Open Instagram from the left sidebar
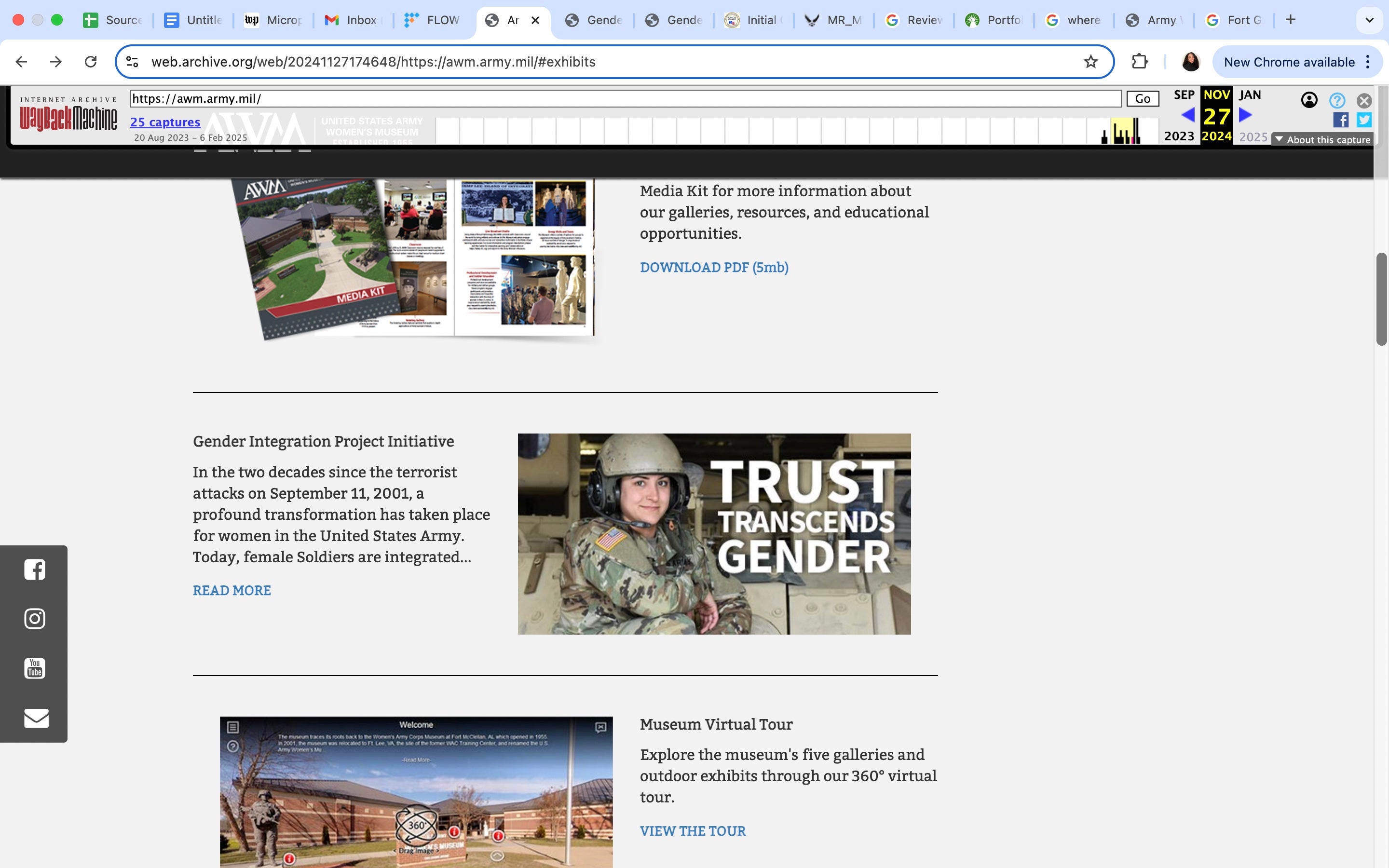Screen dimensions: 1389x868 pos(34,618)
